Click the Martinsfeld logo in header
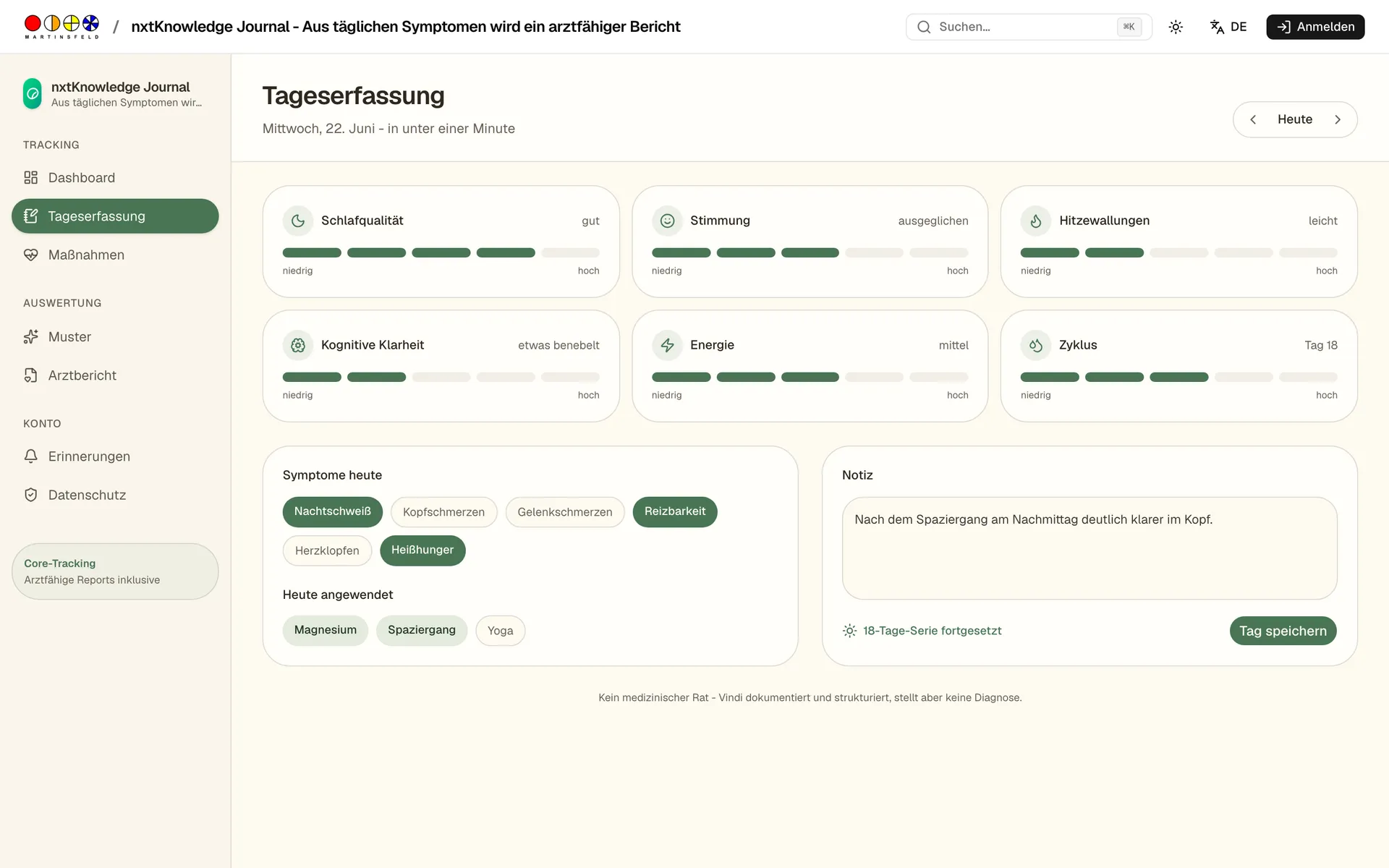This screenshot has width=1389, height=868. click(61, 27)
